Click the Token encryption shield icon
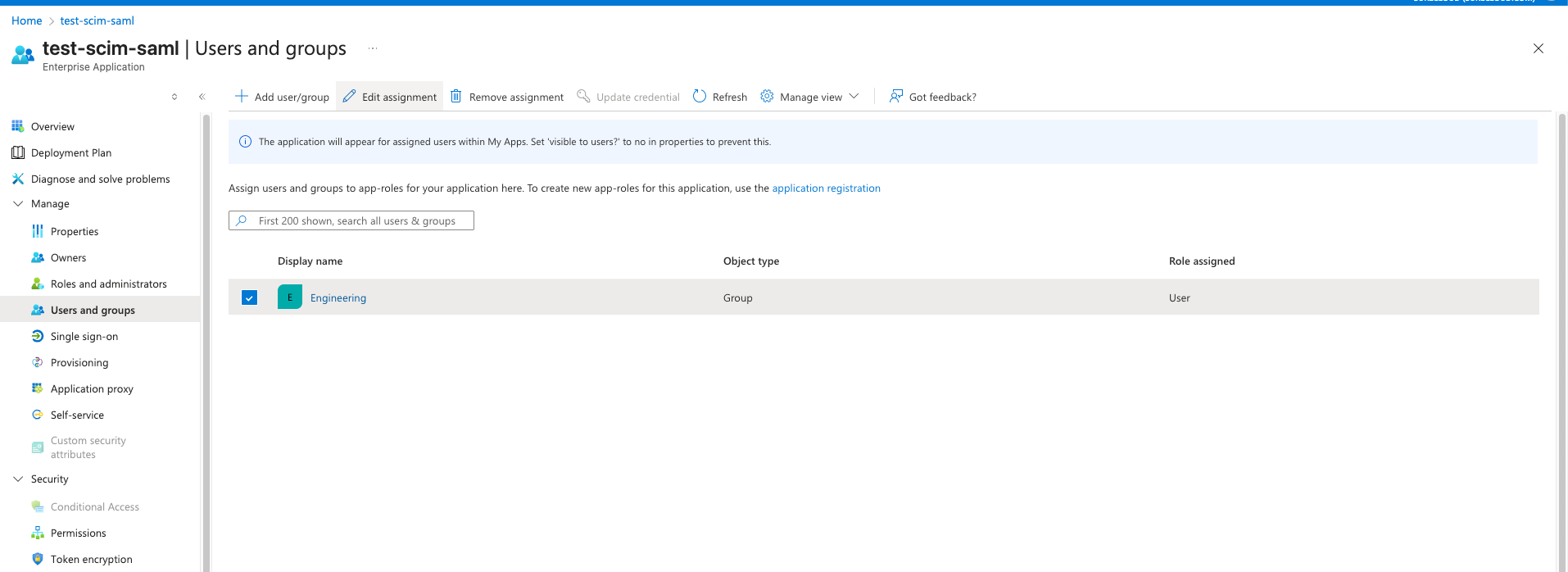The width and height of the screenshot is (1568, 572). (38, 559)
